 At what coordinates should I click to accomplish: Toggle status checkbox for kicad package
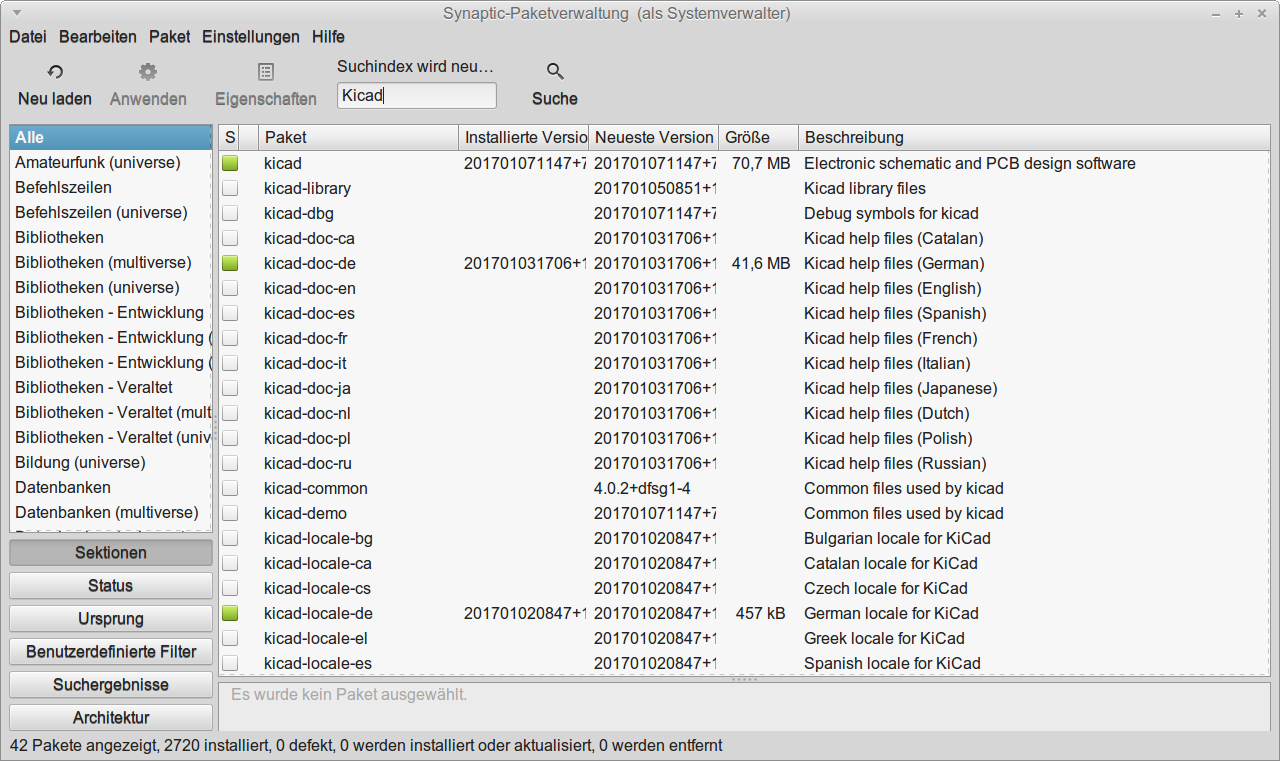point(230,163)
